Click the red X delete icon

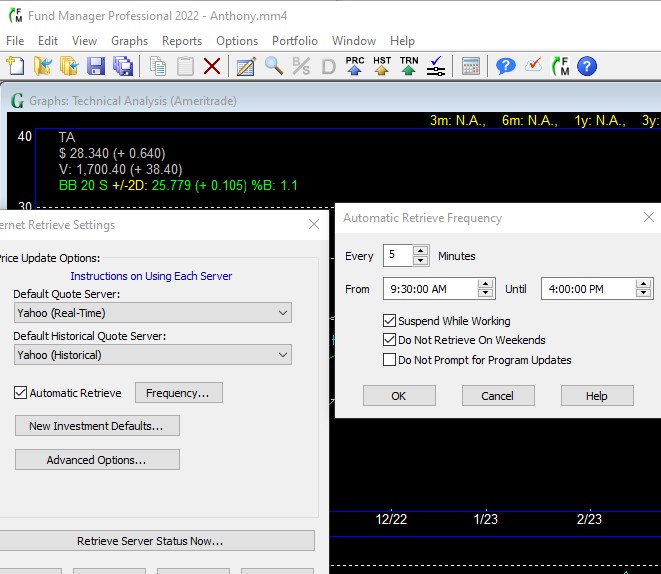(x=212, y=66)
